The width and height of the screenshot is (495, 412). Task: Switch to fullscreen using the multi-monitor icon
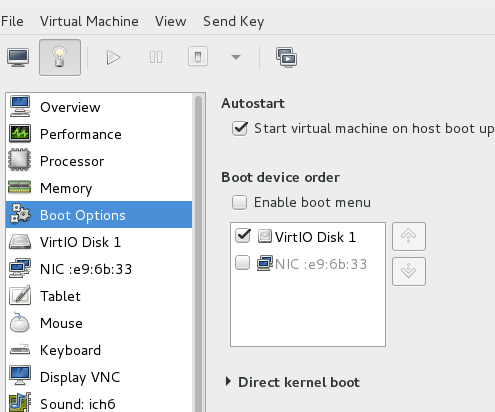286,57
